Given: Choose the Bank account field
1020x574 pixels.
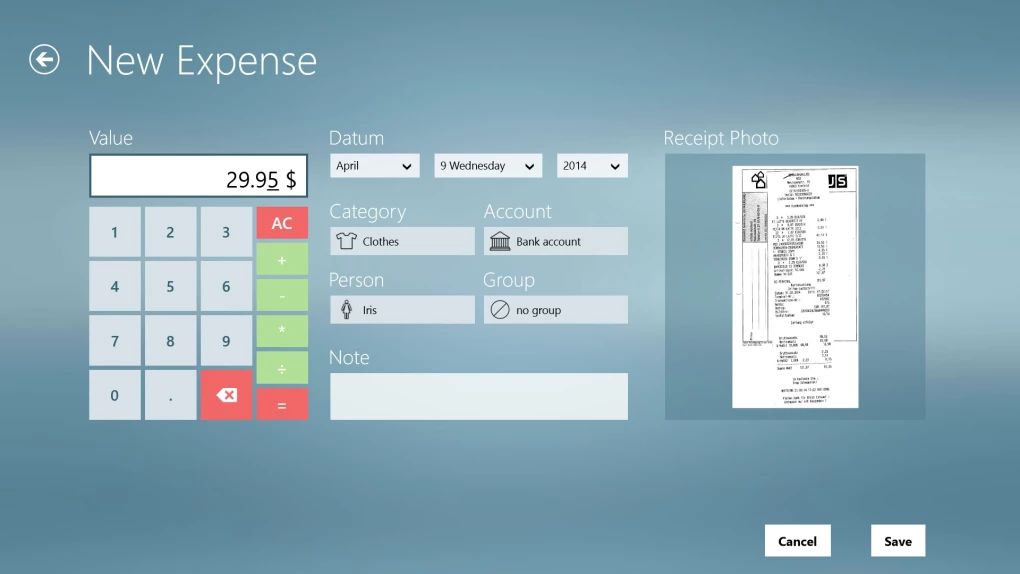Looking at the screenshot, I should (555, 241).
